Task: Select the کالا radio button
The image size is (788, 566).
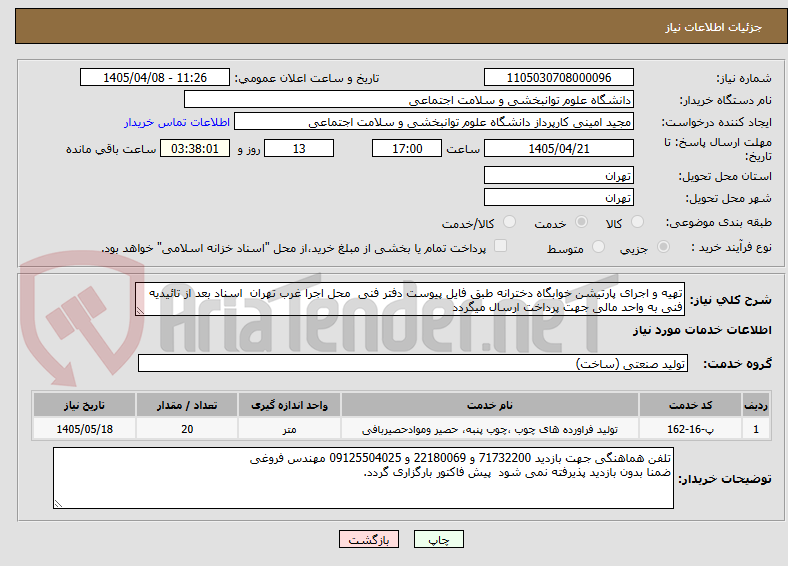Action: (637, 222)
